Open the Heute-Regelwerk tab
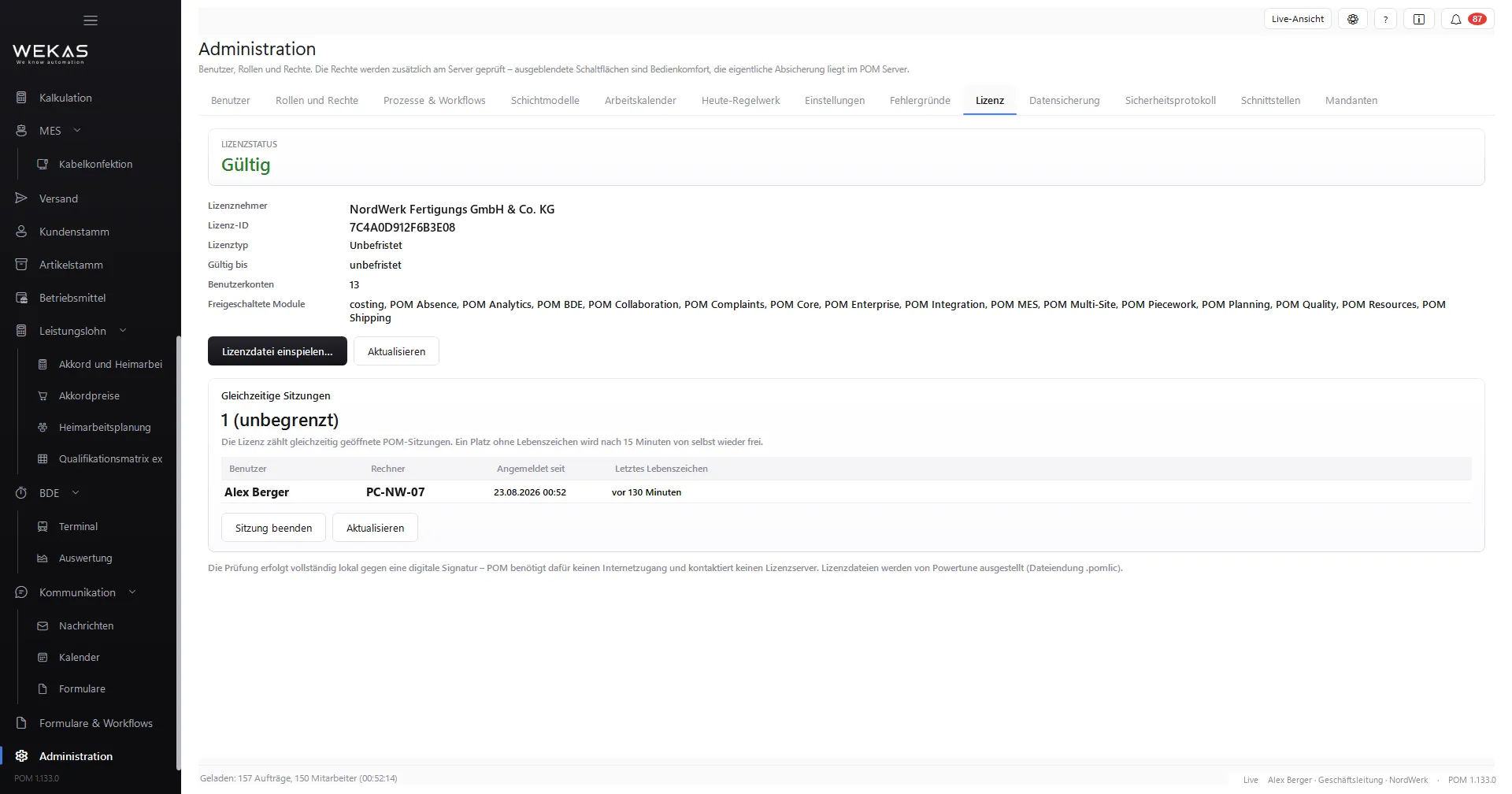The height and width of the screenshot is (794, 1512). (741, 100)
